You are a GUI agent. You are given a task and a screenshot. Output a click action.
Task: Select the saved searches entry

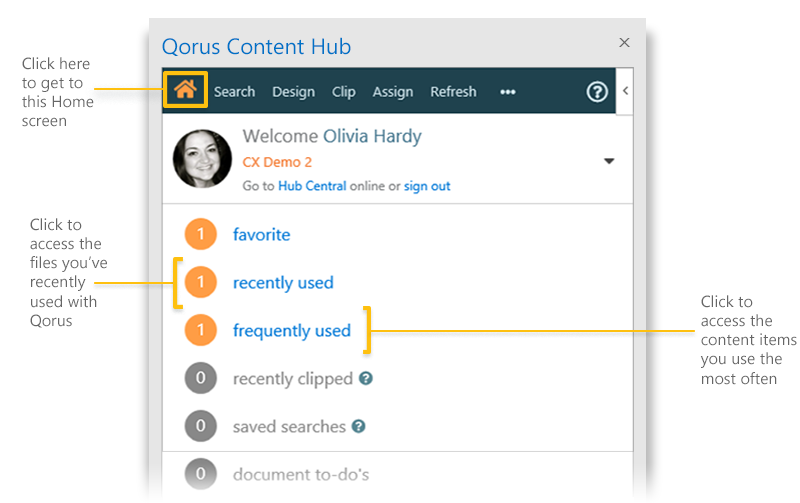tap(289, 426)
